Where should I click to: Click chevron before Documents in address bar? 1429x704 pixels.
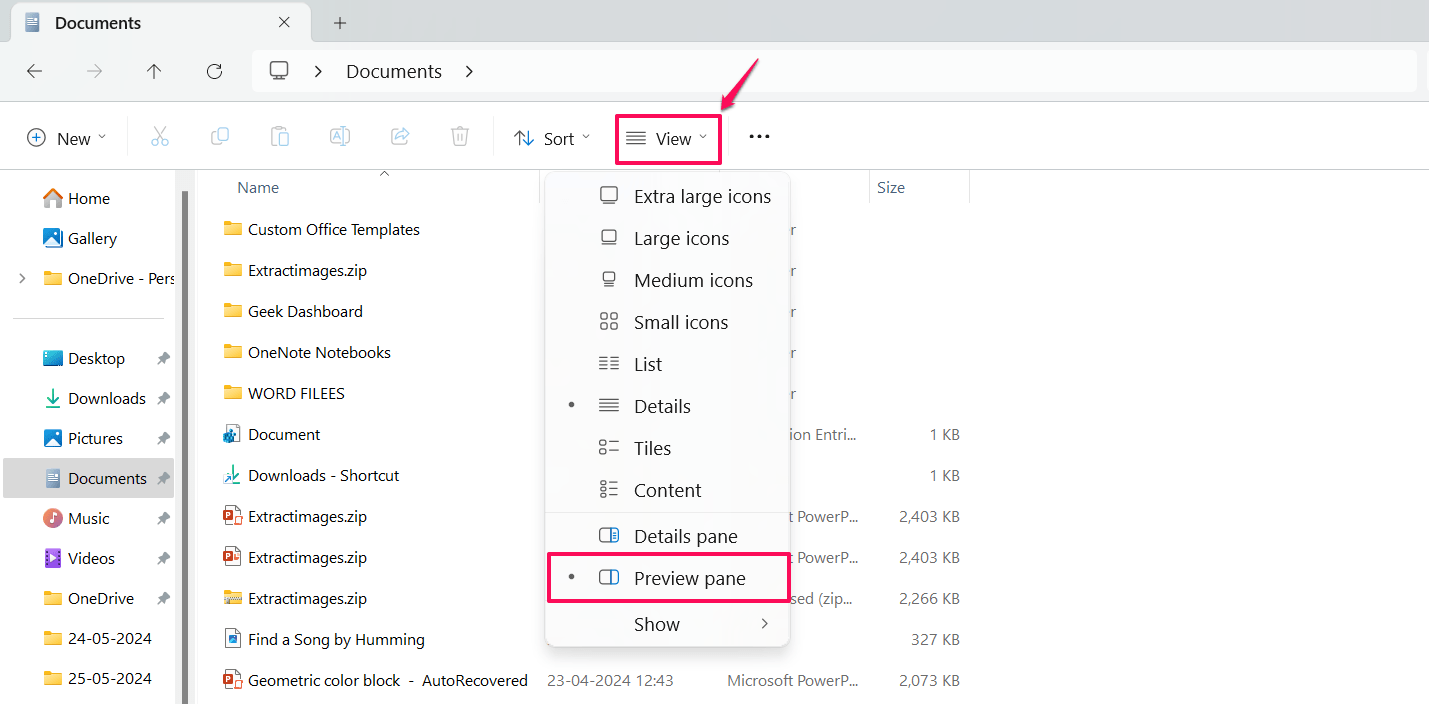(318, 71)
